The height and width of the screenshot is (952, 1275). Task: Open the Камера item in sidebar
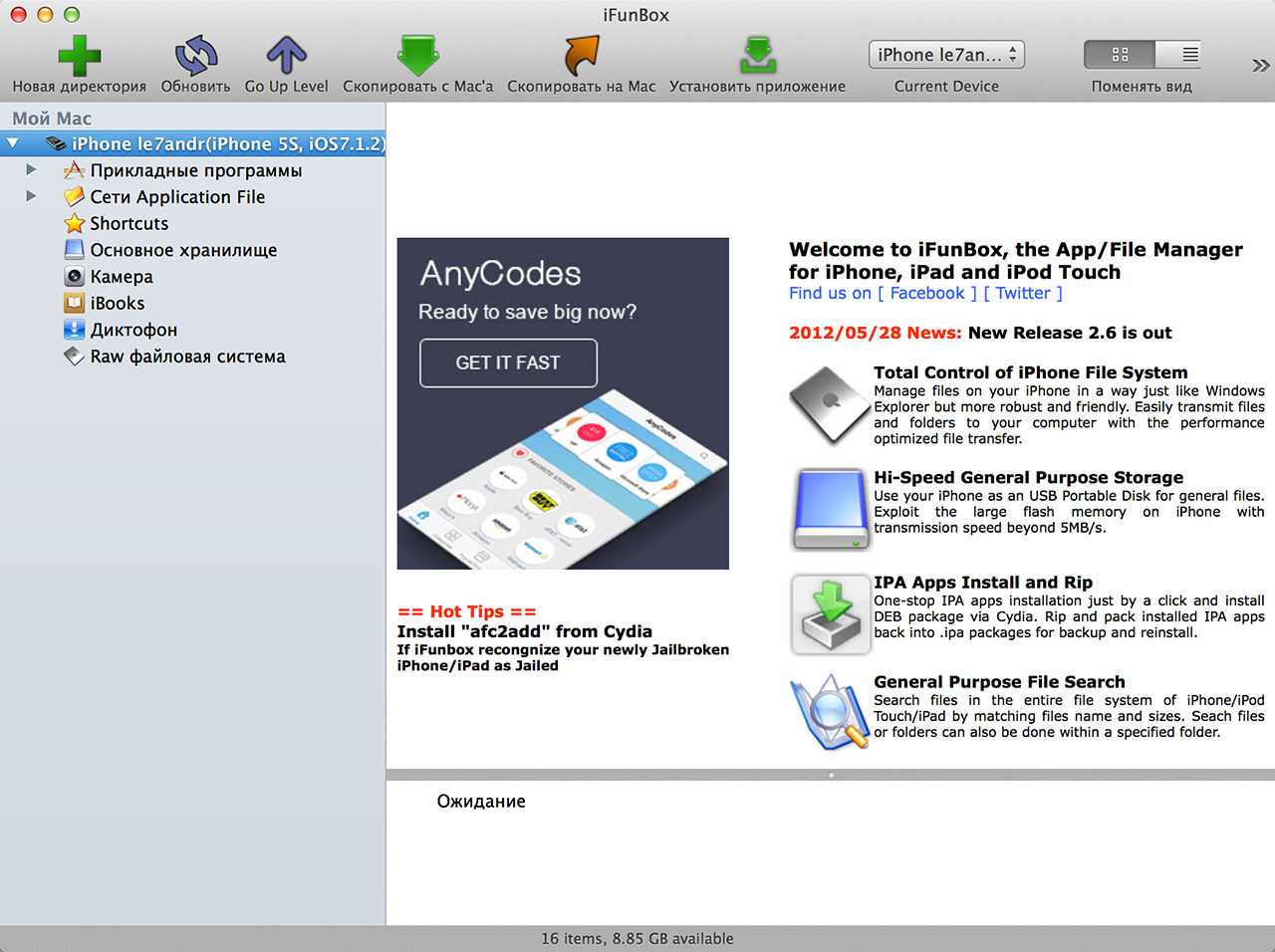click(x=121, y=277)
